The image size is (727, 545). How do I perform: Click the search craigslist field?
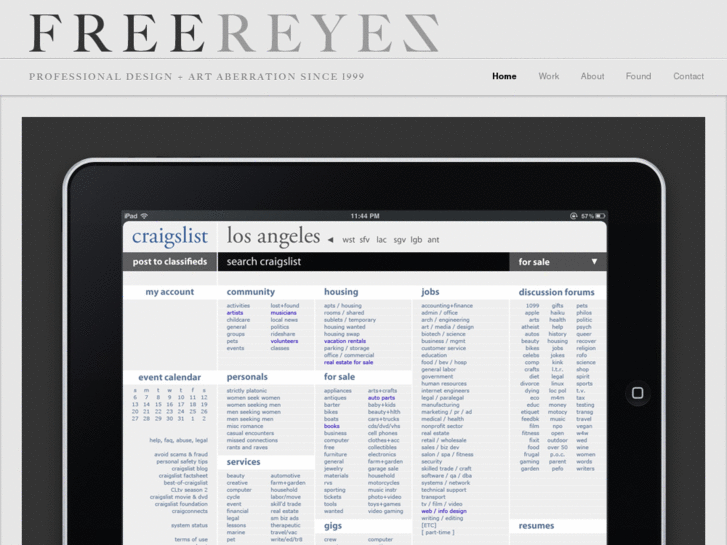click(363, 262)
